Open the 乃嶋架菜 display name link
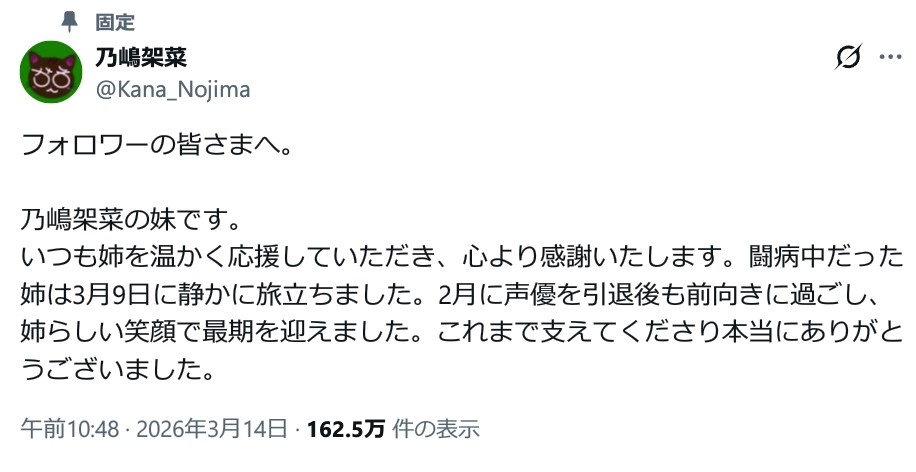 pos(142,57)
